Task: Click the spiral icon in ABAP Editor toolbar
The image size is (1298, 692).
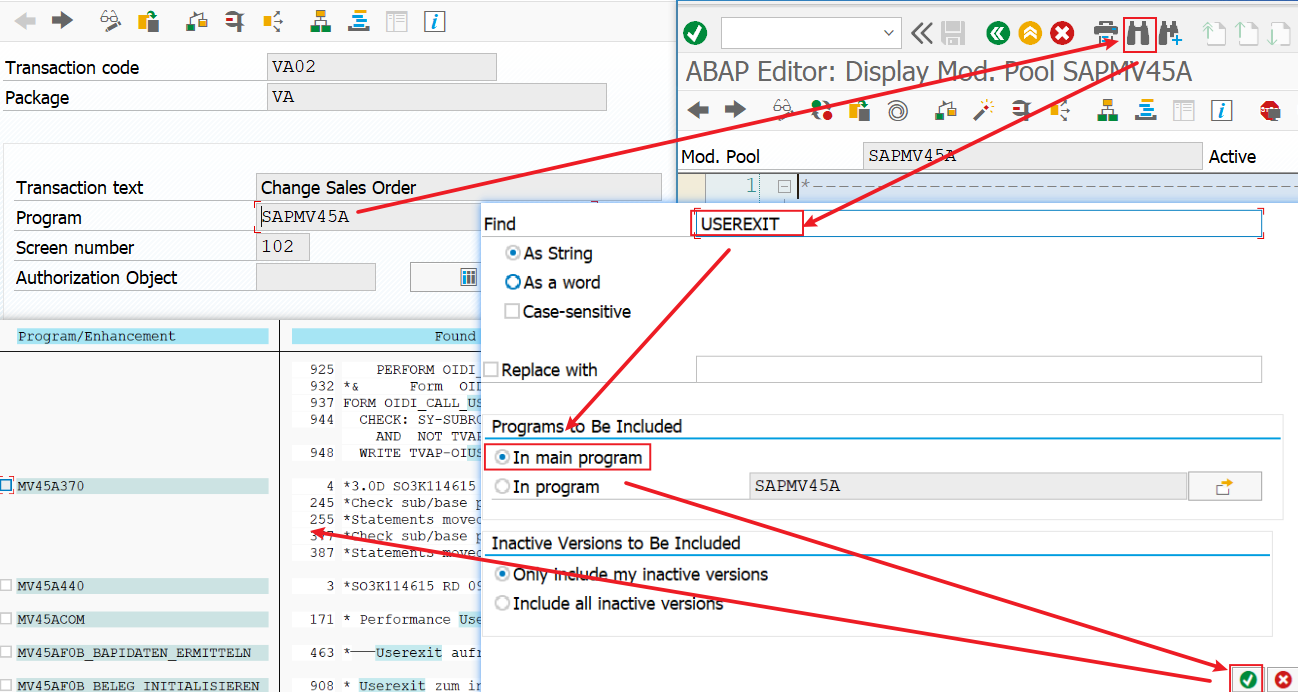Action: [x=898, y=110]
